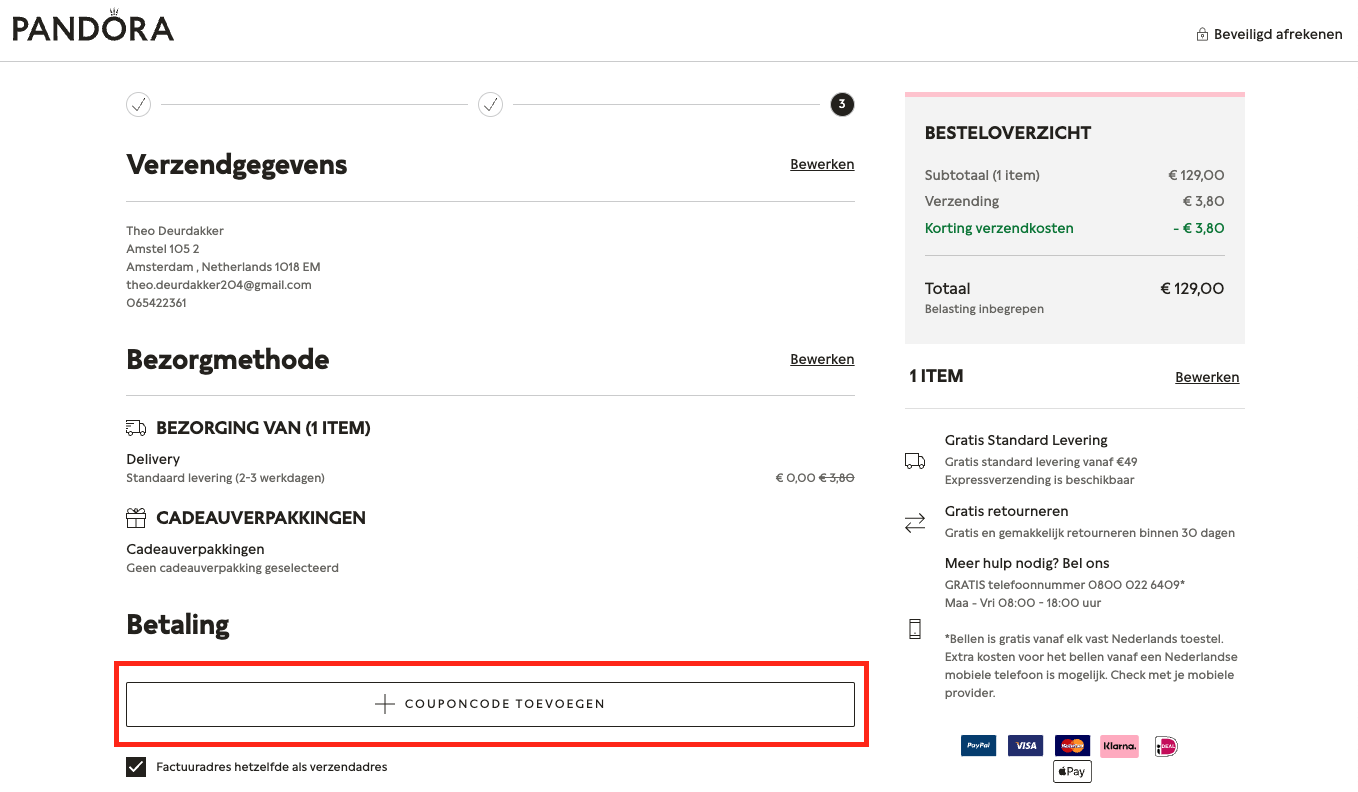Click the address line Amstel 105 2
The width and height of the screenshot is (1358, 792).
point(163,249)
